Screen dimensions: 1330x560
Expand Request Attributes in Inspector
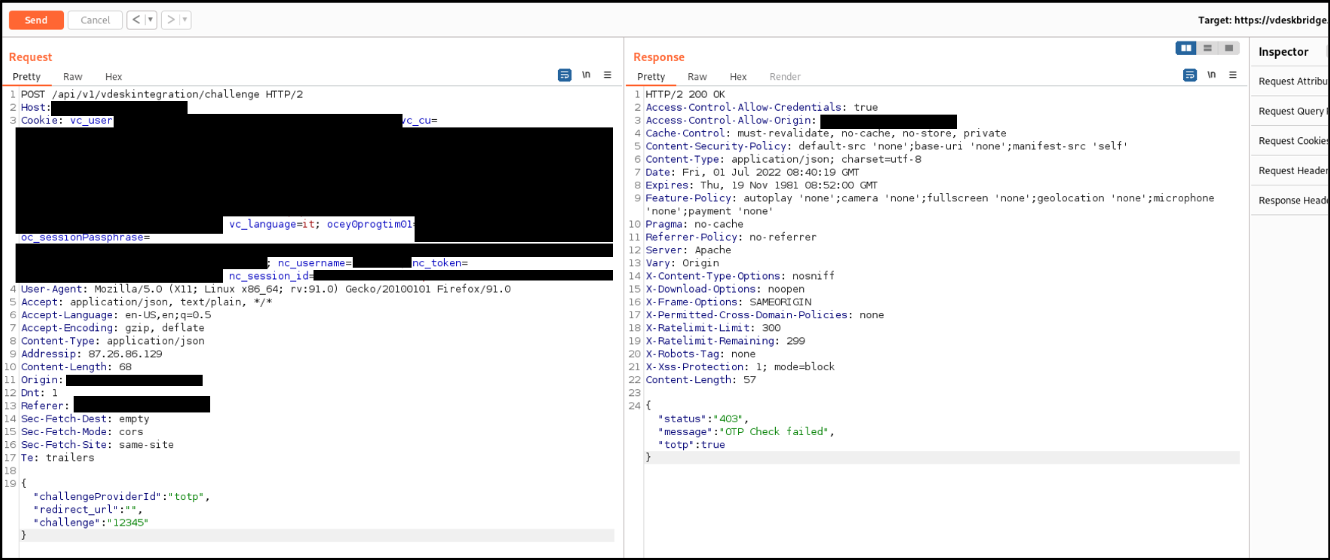tap(1290, 82)
